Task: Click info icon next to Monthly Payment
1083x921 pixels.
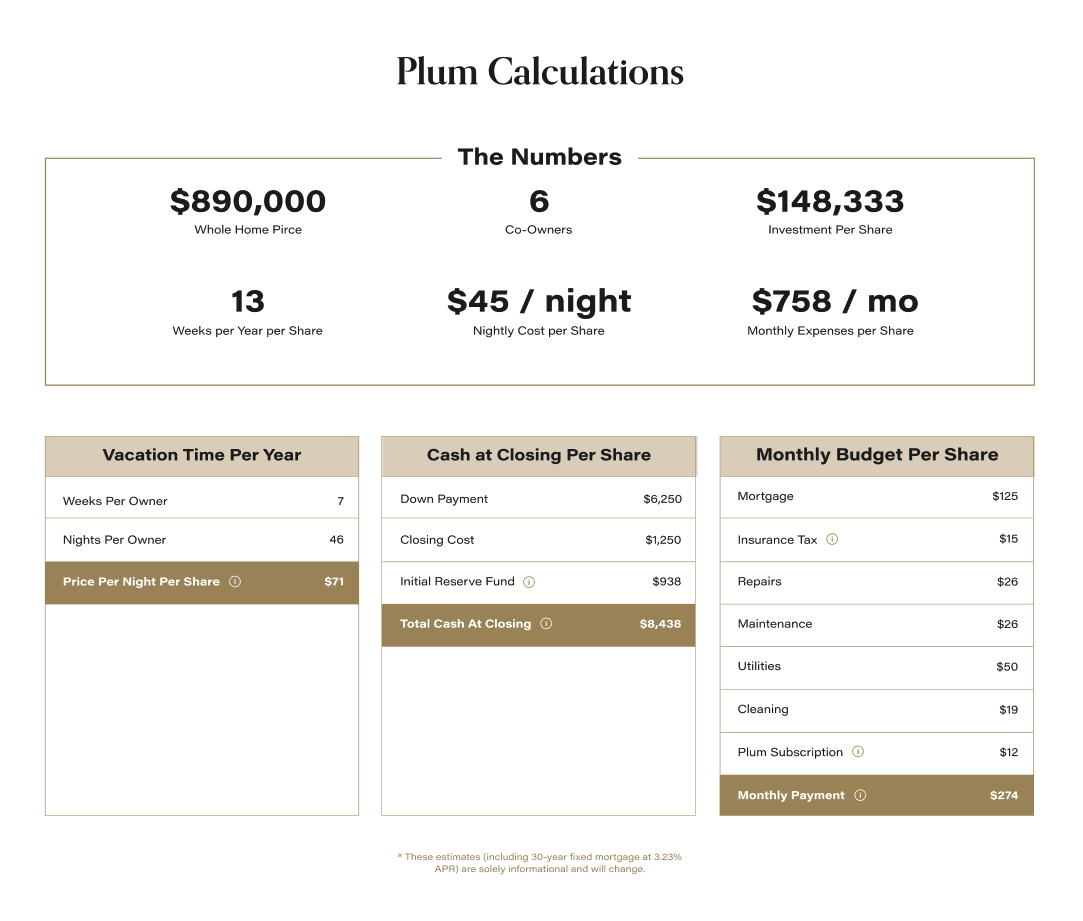Action: [860, 796]
